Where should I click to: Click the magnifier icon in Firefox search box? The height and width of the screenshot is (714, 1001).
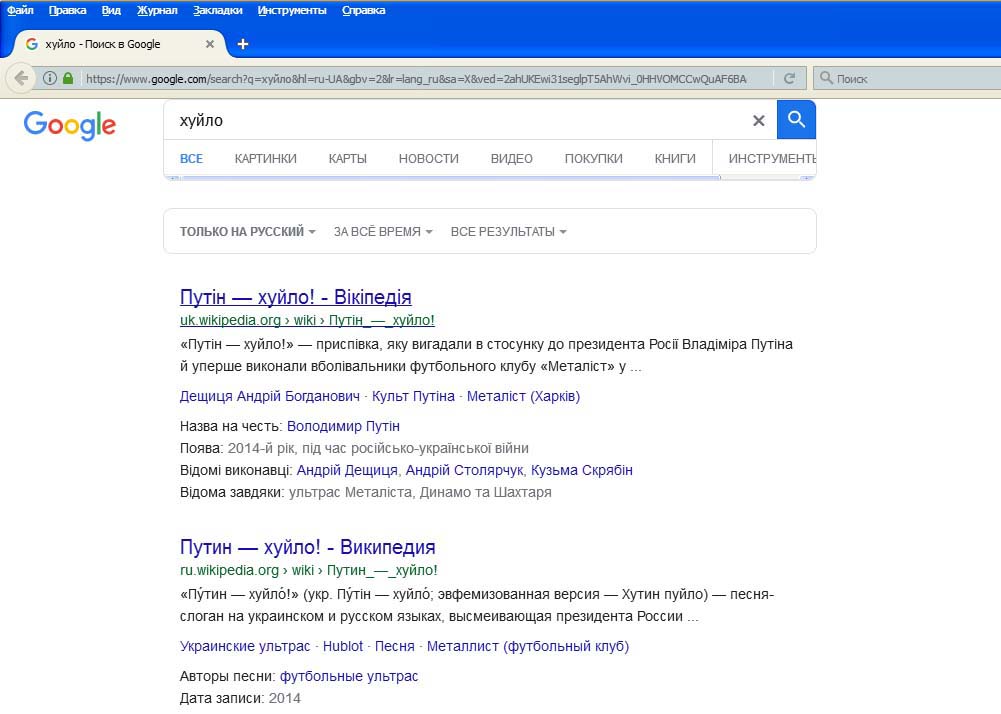pos(826,78)
